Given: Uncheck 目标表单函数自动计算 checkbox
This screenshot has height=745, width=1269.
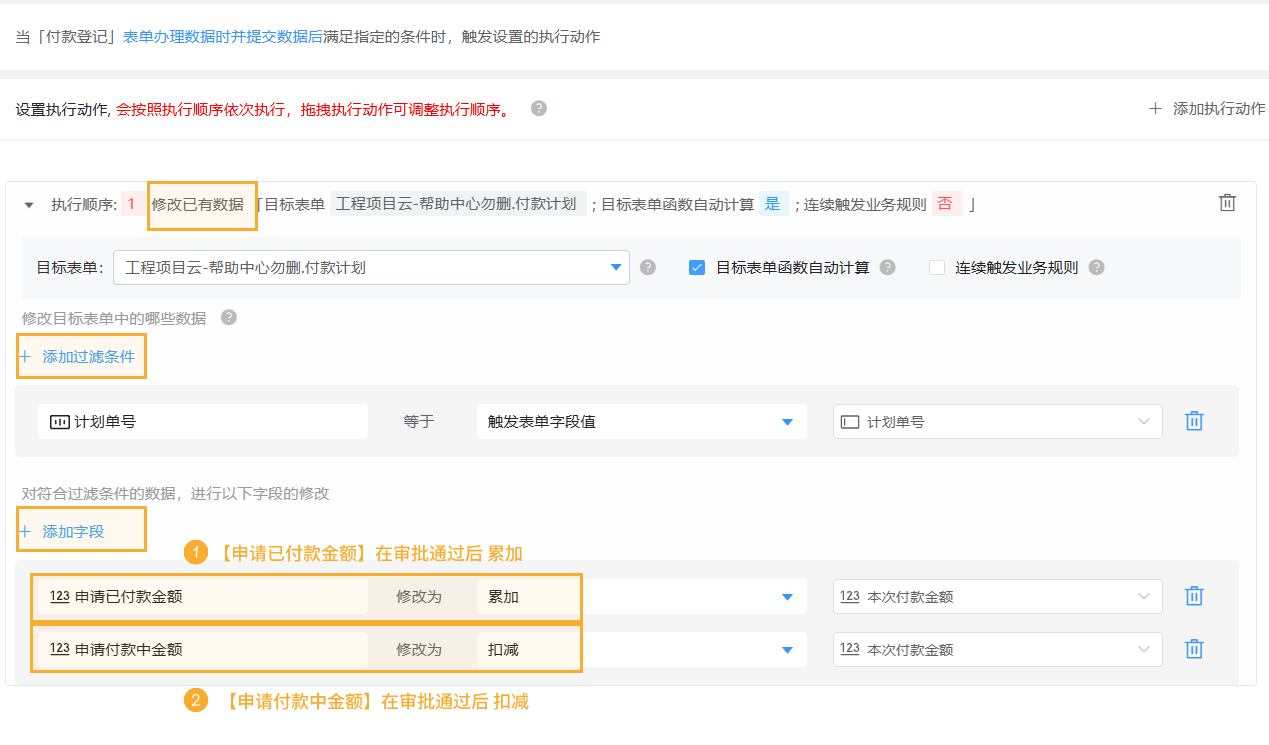Looking at the screenshot, I should 698,268.
